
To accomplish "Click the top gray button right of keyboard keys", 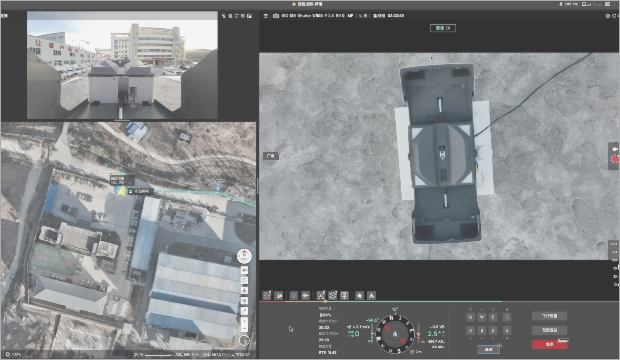I will 549,316.
